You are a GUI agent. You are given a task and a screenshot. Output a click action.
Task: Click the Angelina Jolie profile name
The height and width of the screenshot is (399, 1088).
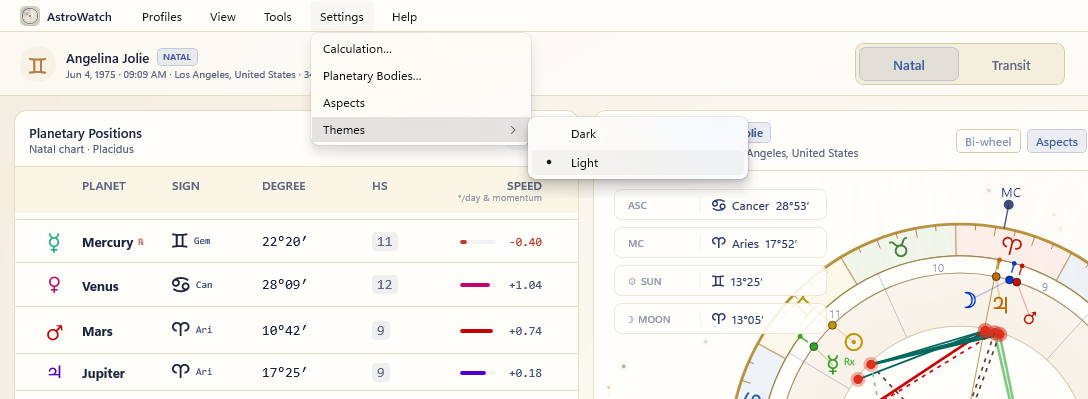click(x=108, y=58)
